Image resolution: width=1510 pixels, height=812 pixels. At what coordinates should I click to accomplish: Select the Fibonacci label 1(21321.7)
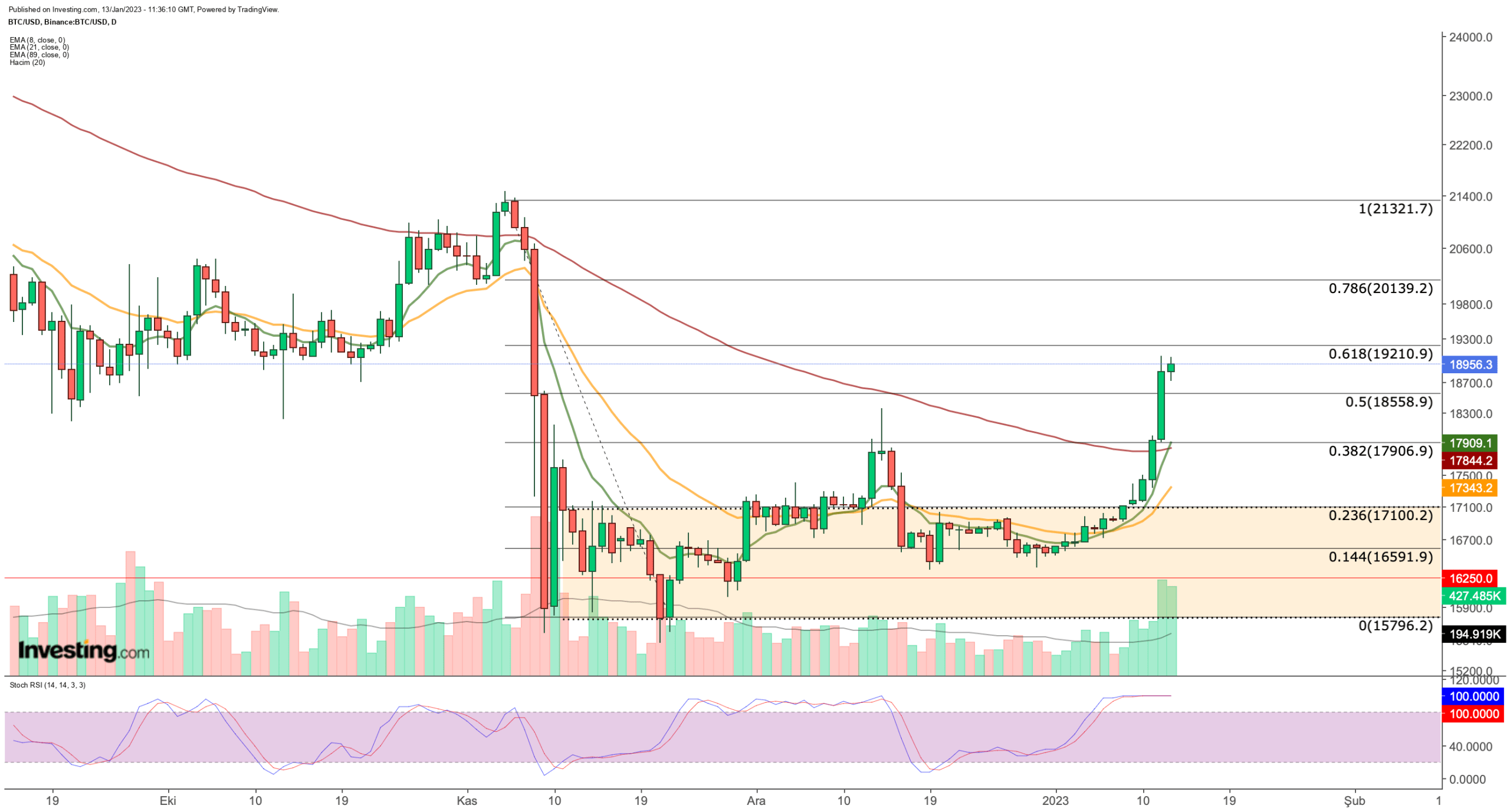1395,208
